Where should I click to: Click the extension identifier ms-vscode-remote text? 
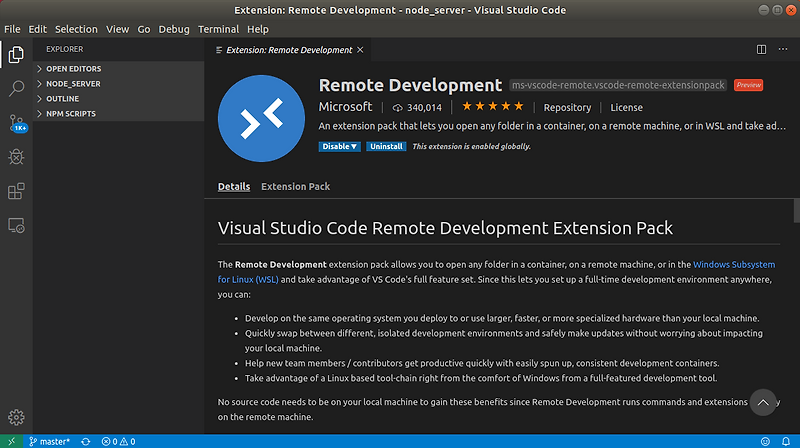click(x=618, y=85)
